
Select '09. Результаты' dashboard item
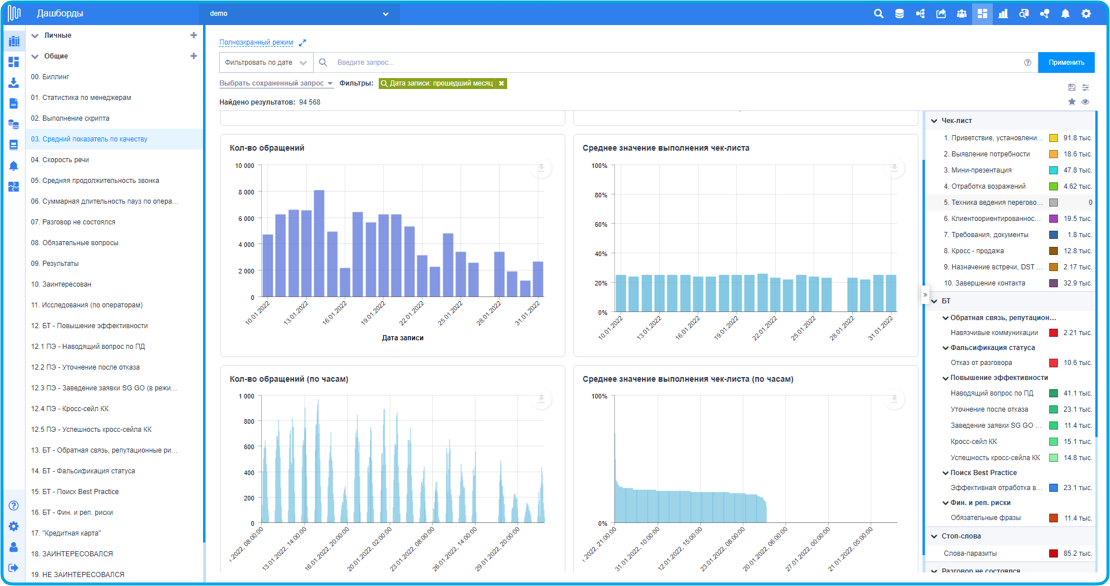55,264
